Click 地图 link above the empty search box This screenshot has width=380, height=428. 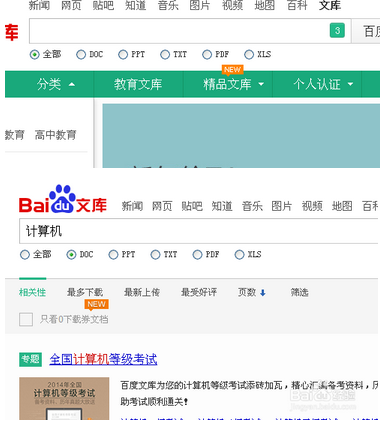click(265, 5)
